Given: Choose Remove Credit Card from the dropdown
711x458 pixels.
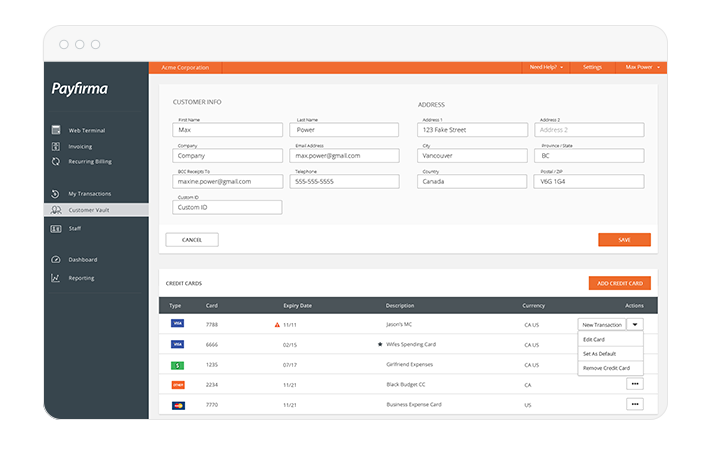Looking at the screenshot, I should click(x=610, y=368).
